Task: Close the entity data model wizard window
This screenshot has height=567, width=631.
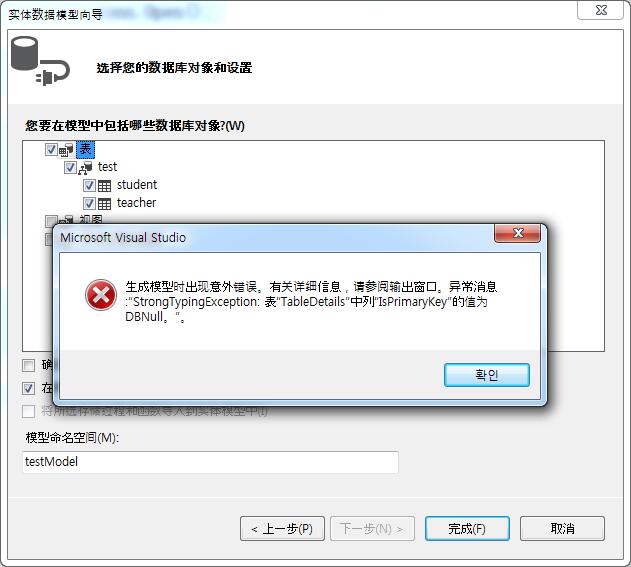Action: (600, 10)
